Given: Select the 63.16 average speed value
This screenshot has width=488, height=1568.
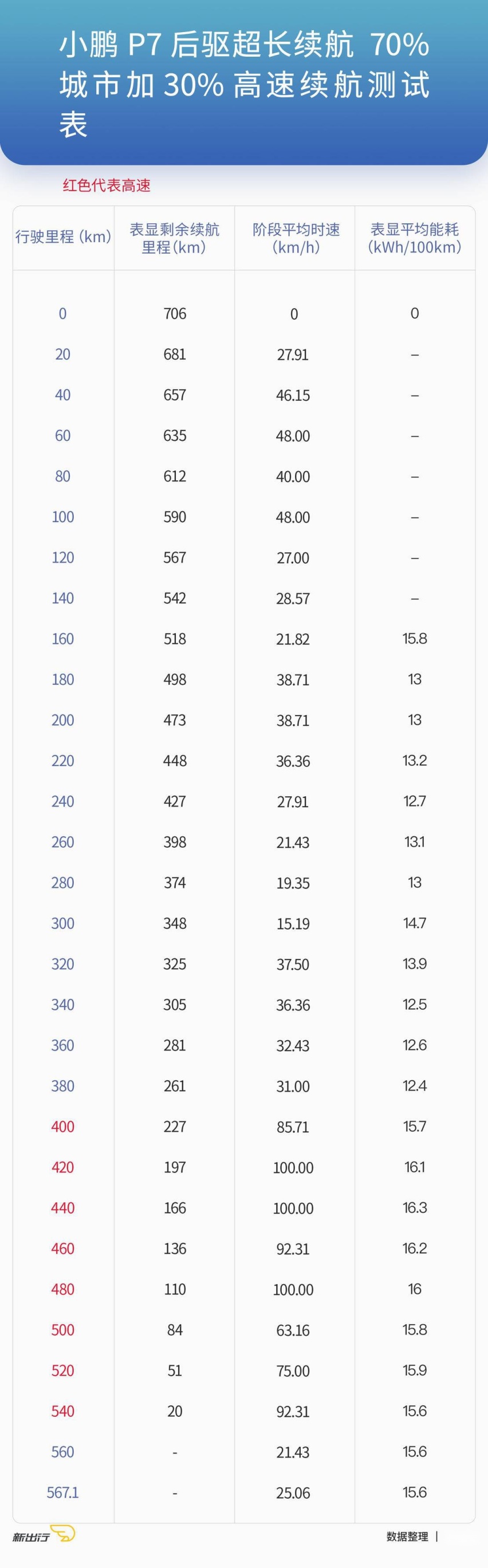Looking at the screenshot, I should [x=293, y=1330].
